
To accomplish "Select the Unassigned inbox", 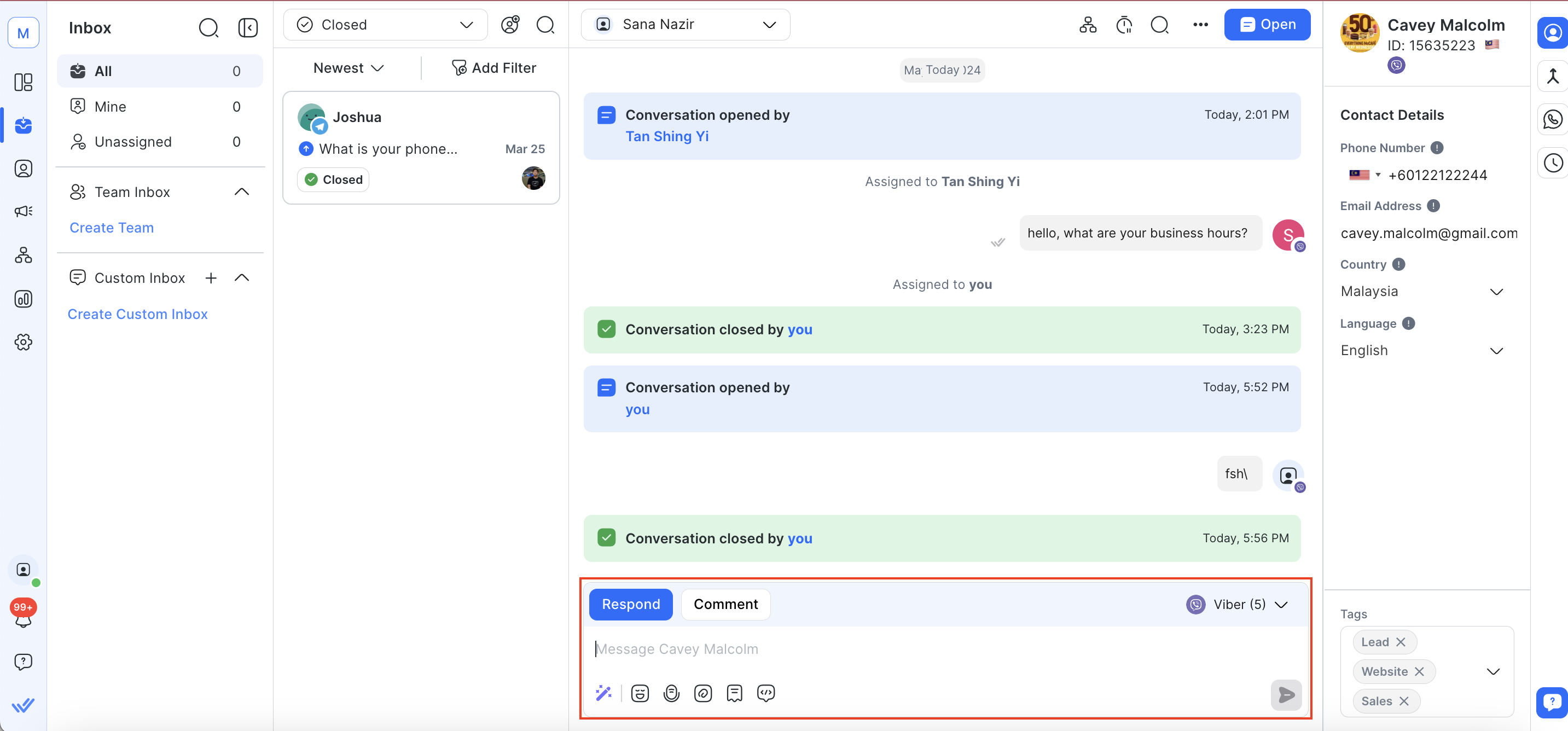I will coord(133,142).
